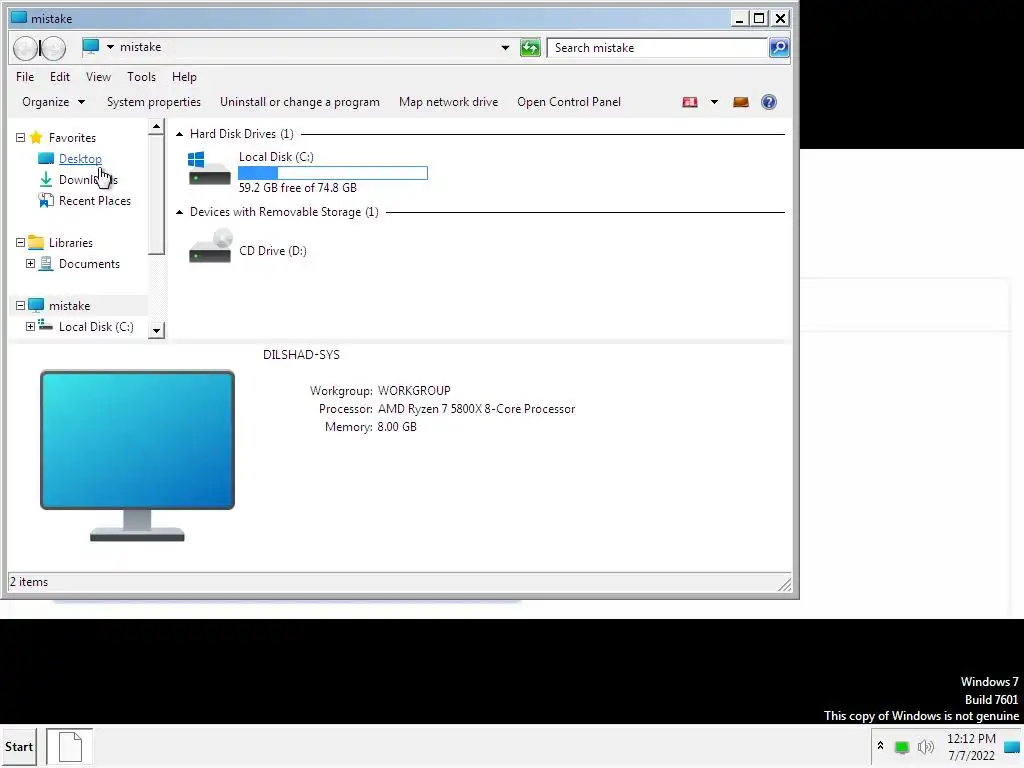Screen dimensions: 1024x768
Task: Collapse the mistake computer node
Action: (20, 305)
